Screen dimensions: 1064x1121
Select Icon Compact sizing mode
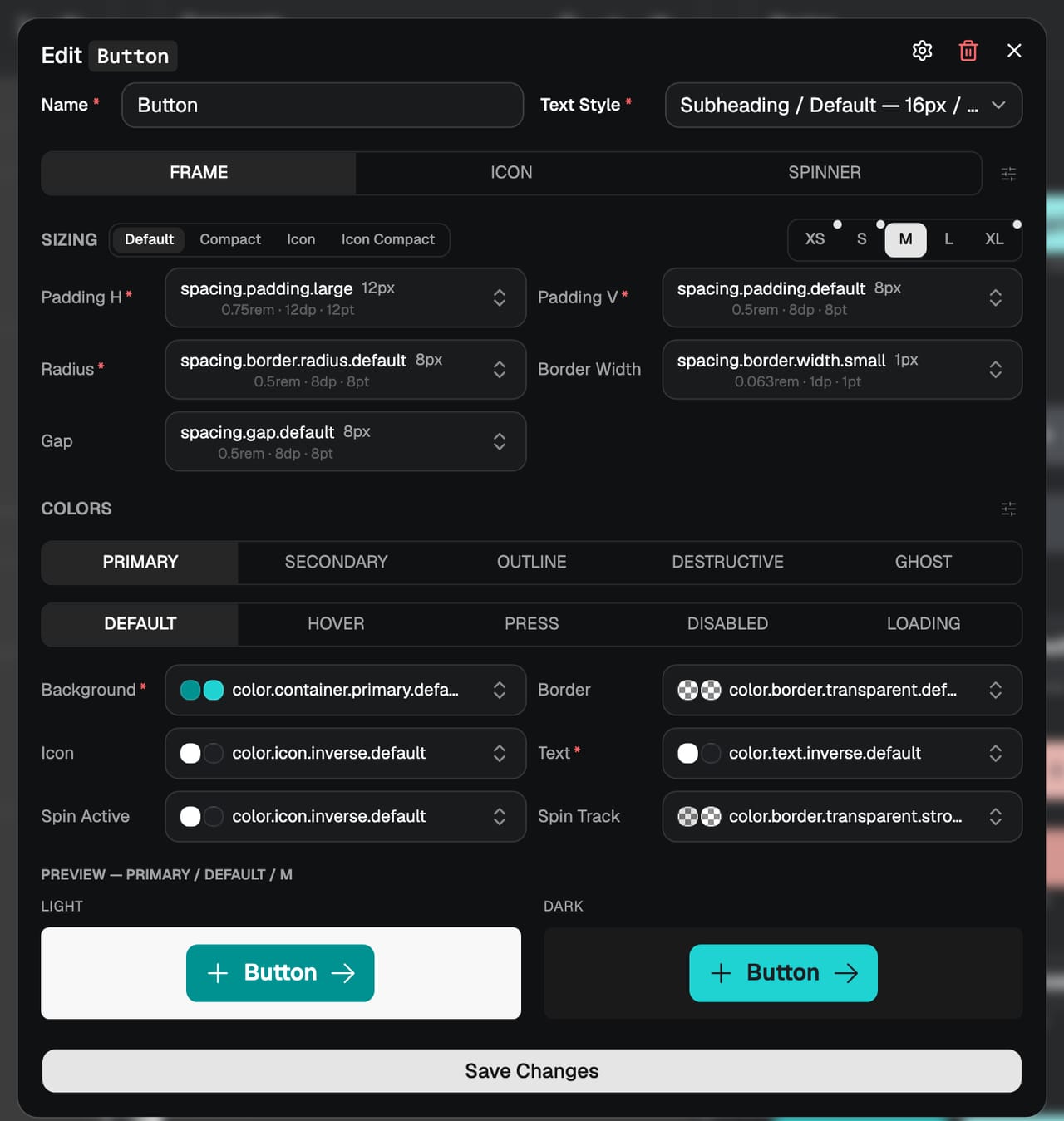click(x=387, y=239)
